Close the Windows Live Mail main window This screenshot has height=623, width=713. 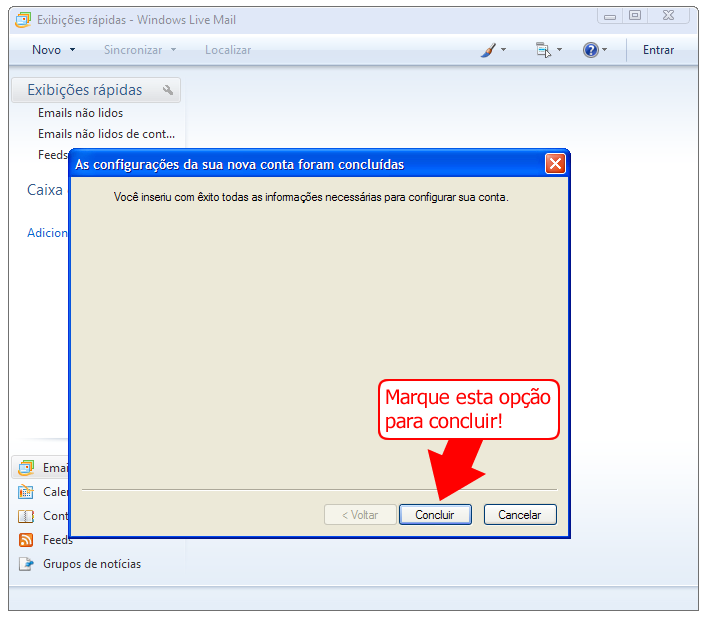[668, 16]
